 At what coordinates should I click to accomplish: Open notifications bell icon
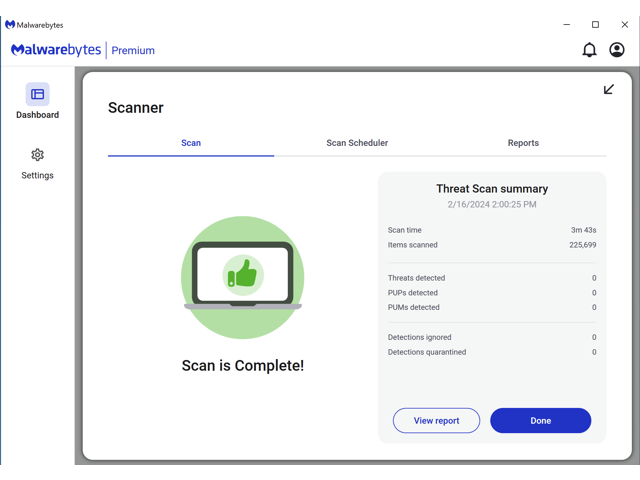pos(589,50)
